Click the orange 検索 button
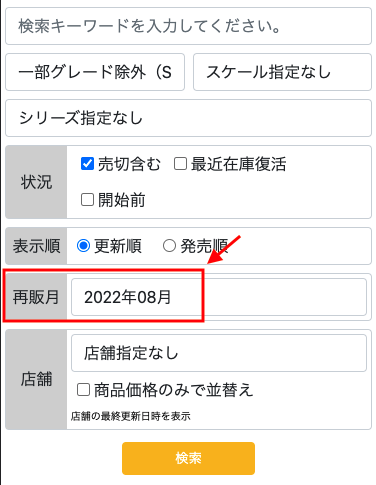The width and height of the screenshot is (376, 485). [188, 458]
